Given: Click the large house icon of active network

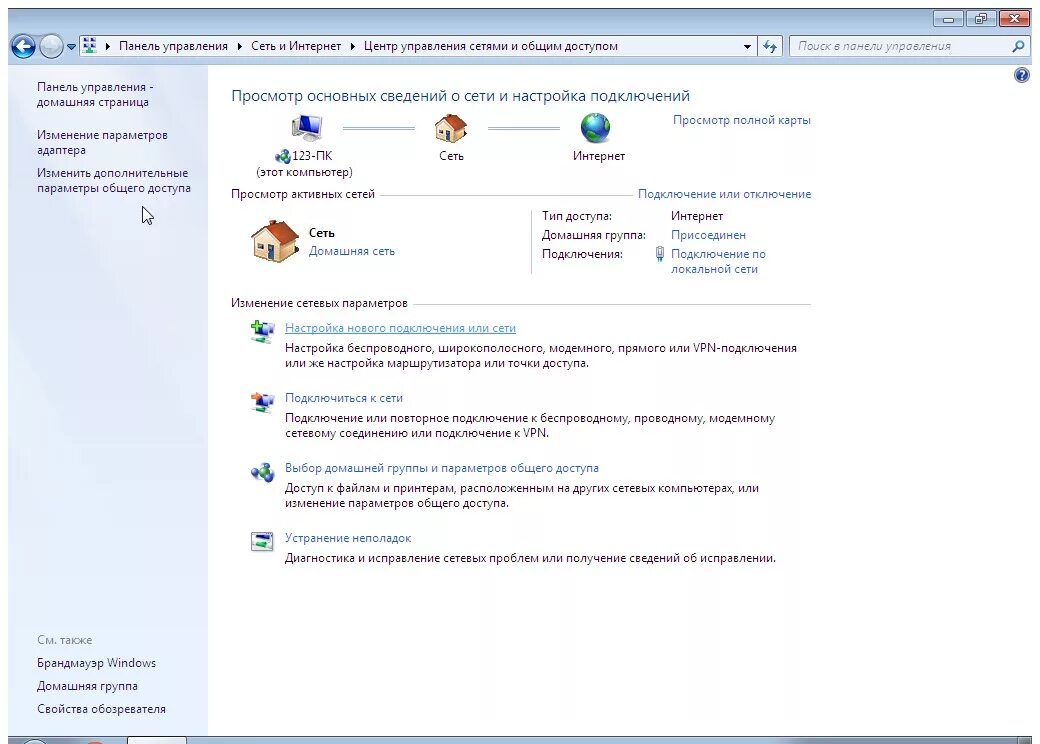Looking at the screenshot, I should pos(275,241).
